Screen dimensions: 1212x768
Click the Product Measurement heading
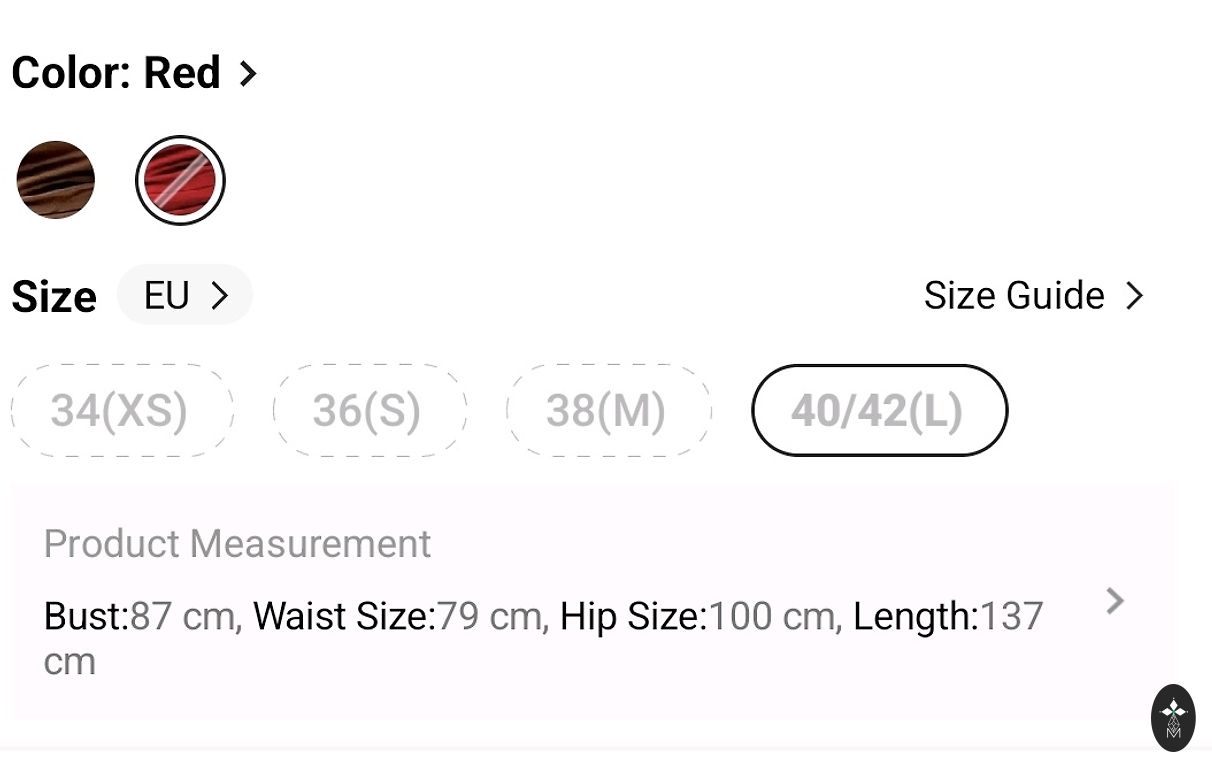coord(237,543)
